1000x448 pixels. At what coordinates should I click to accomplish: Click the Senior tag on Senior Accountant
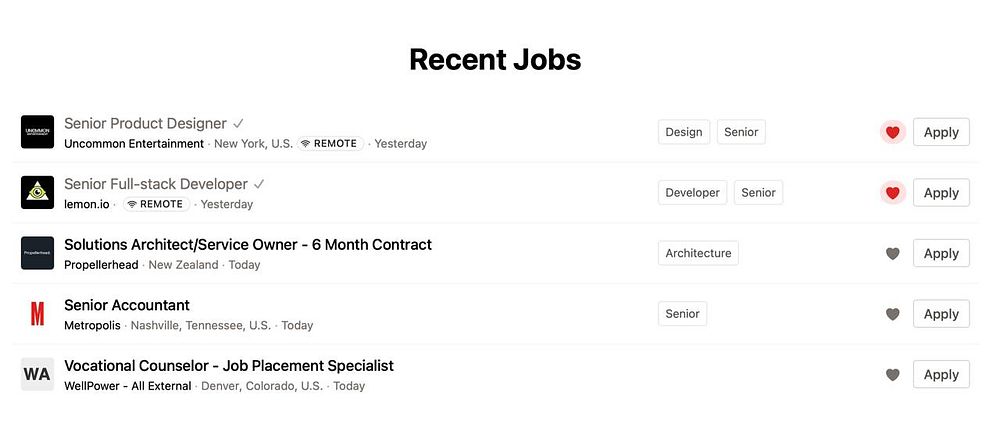[682, 314]
